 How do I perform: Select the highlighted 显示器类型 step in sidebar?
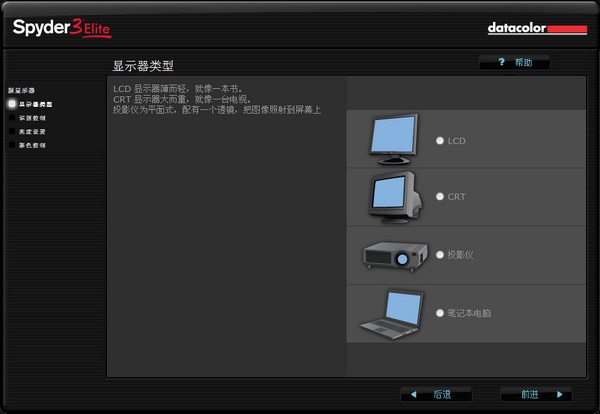(x=31, y=104)
